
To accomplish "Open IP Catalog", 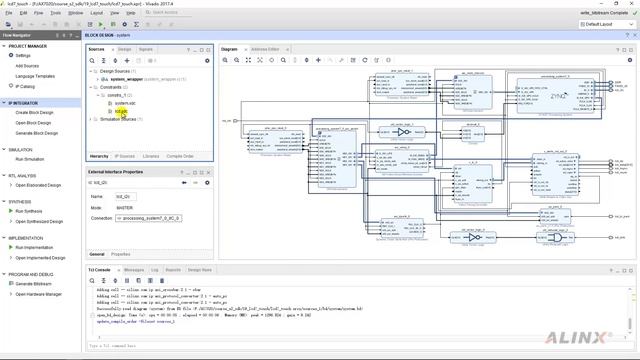I will 25,87.
